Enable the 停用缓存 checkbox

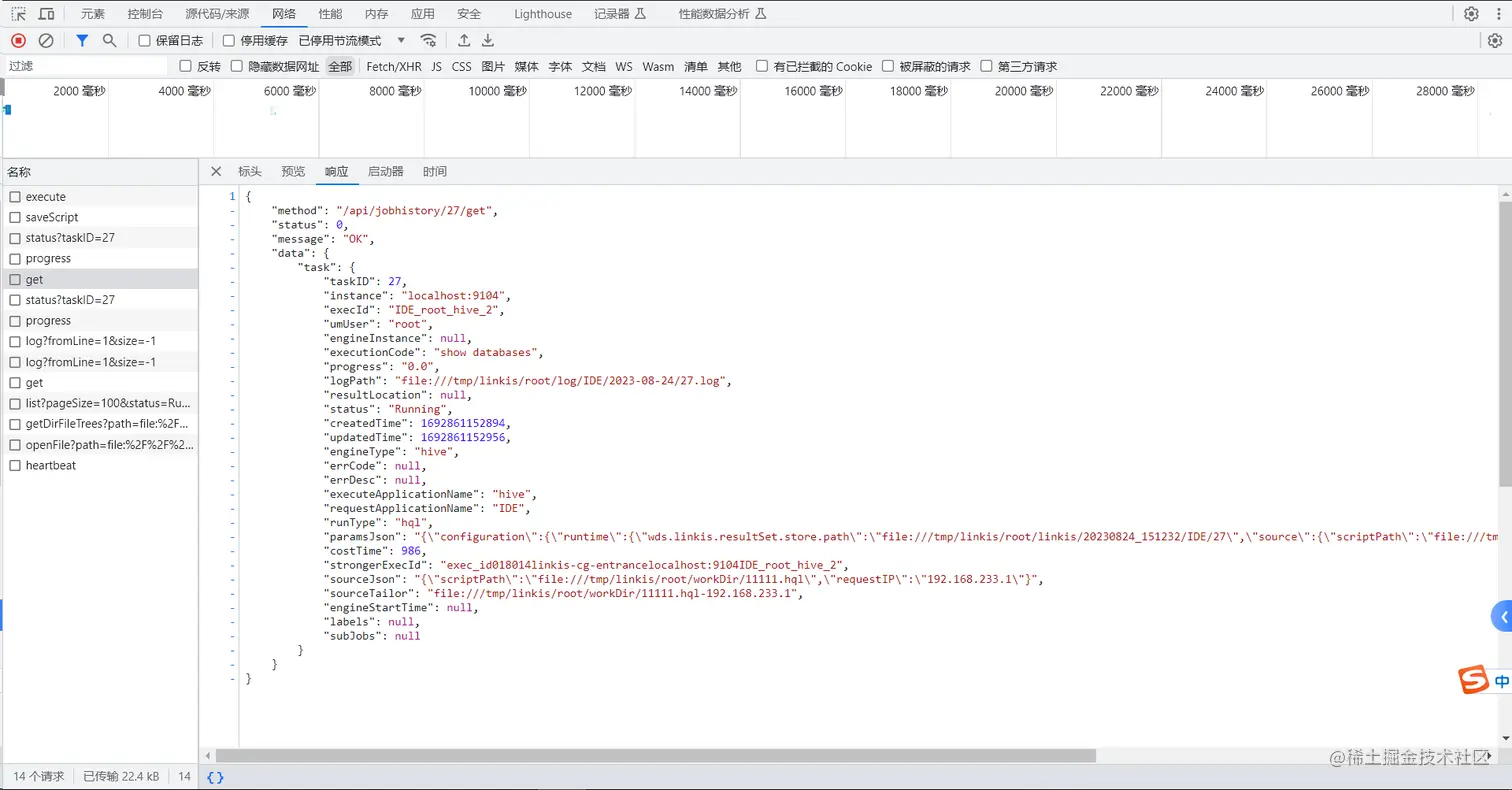click(x=229, y=41)
